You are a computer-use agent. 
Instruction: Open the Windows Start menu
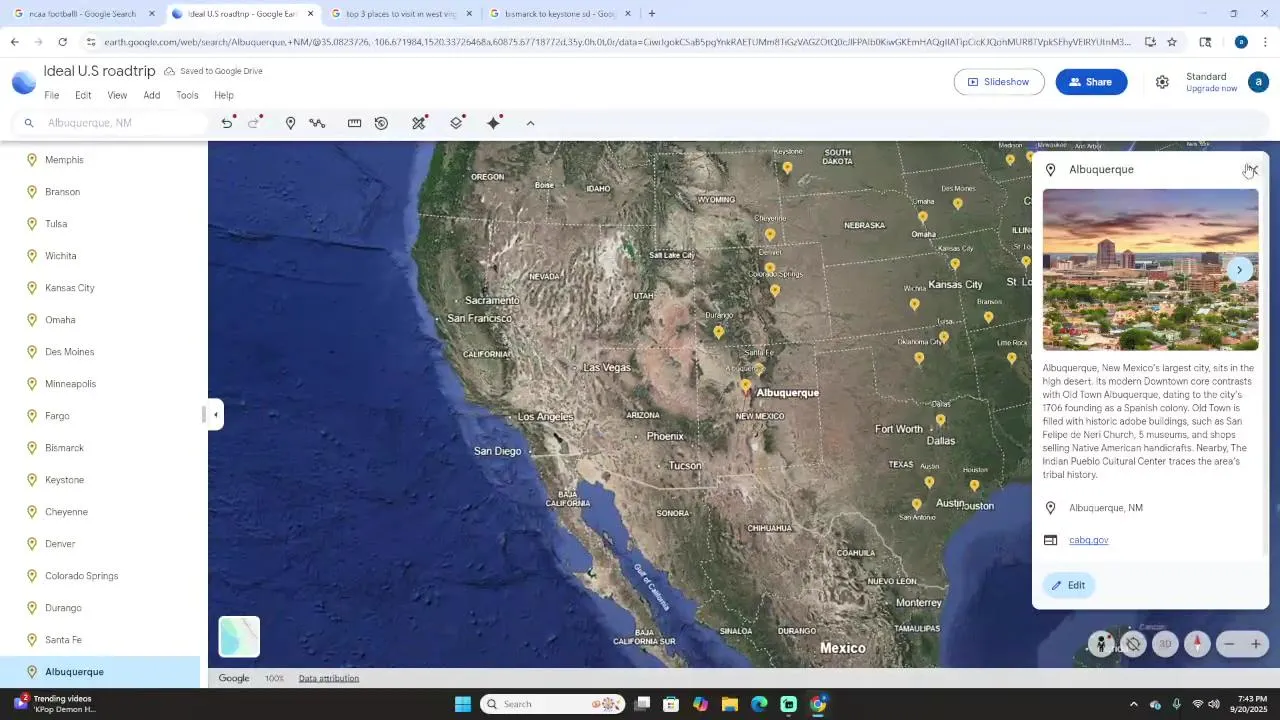[x=462, y=704]
